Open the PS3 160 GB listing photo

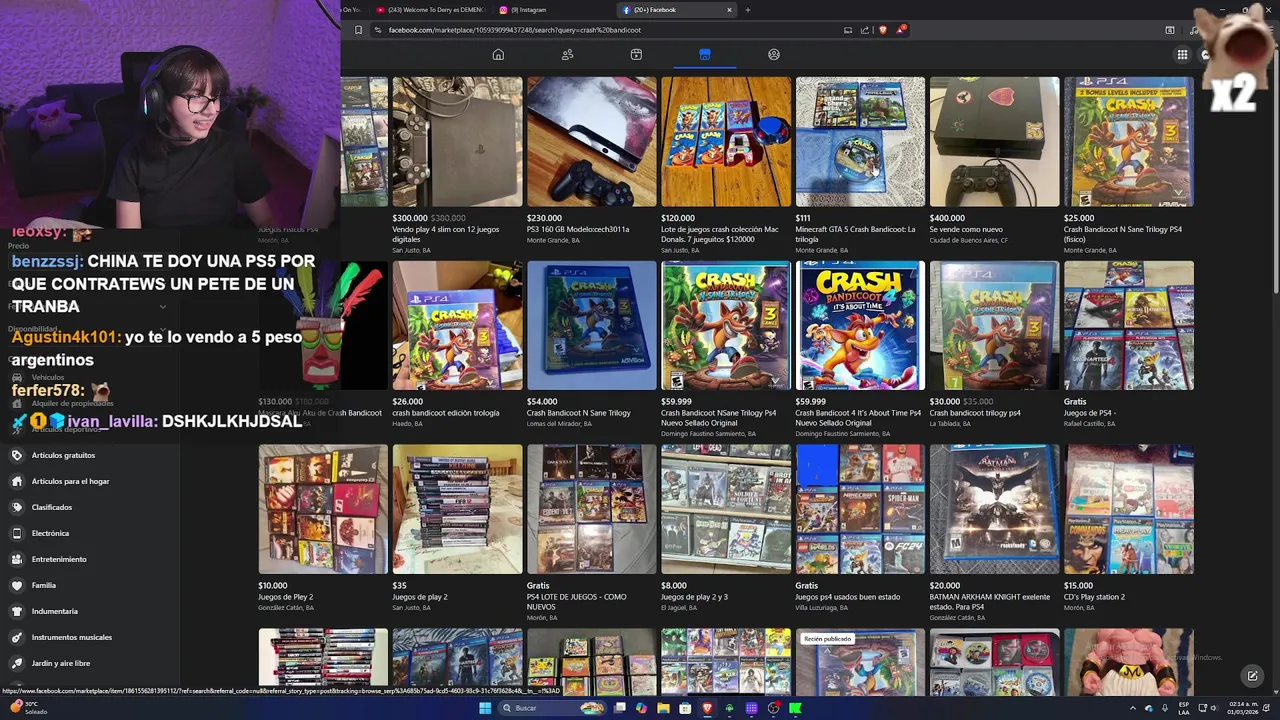coord(592,142)
